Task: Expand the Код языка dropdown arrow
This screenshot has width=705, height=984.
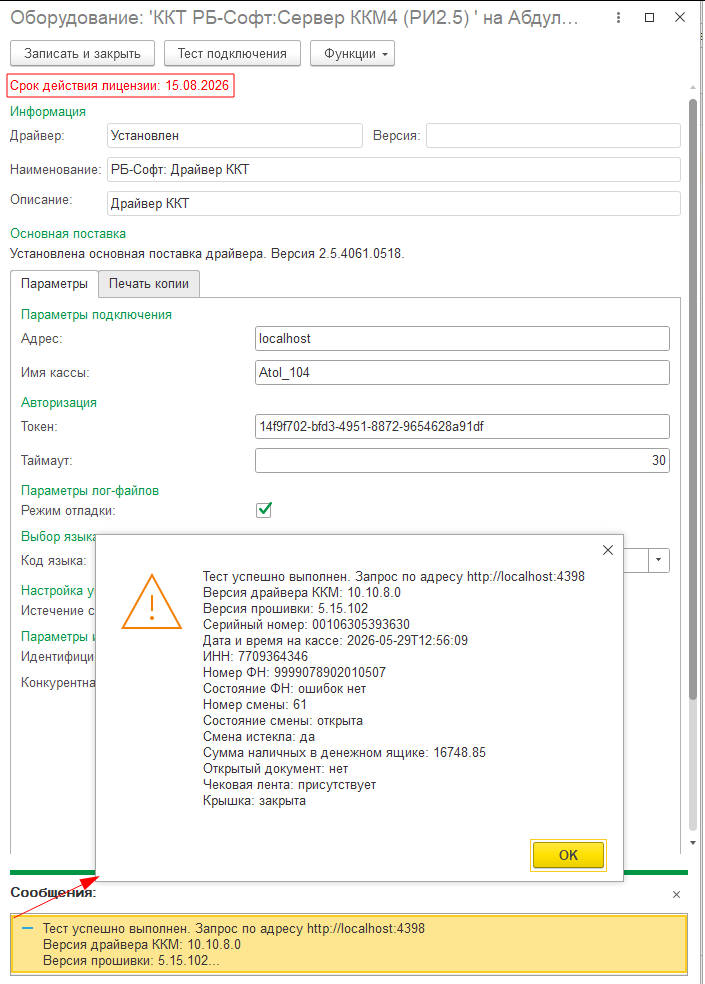Action: point(659,560)
